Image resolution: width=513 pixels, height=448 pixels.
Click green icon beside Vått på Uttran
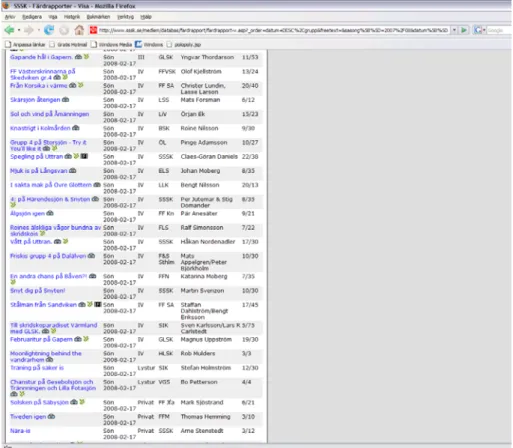tap(66, 241)
